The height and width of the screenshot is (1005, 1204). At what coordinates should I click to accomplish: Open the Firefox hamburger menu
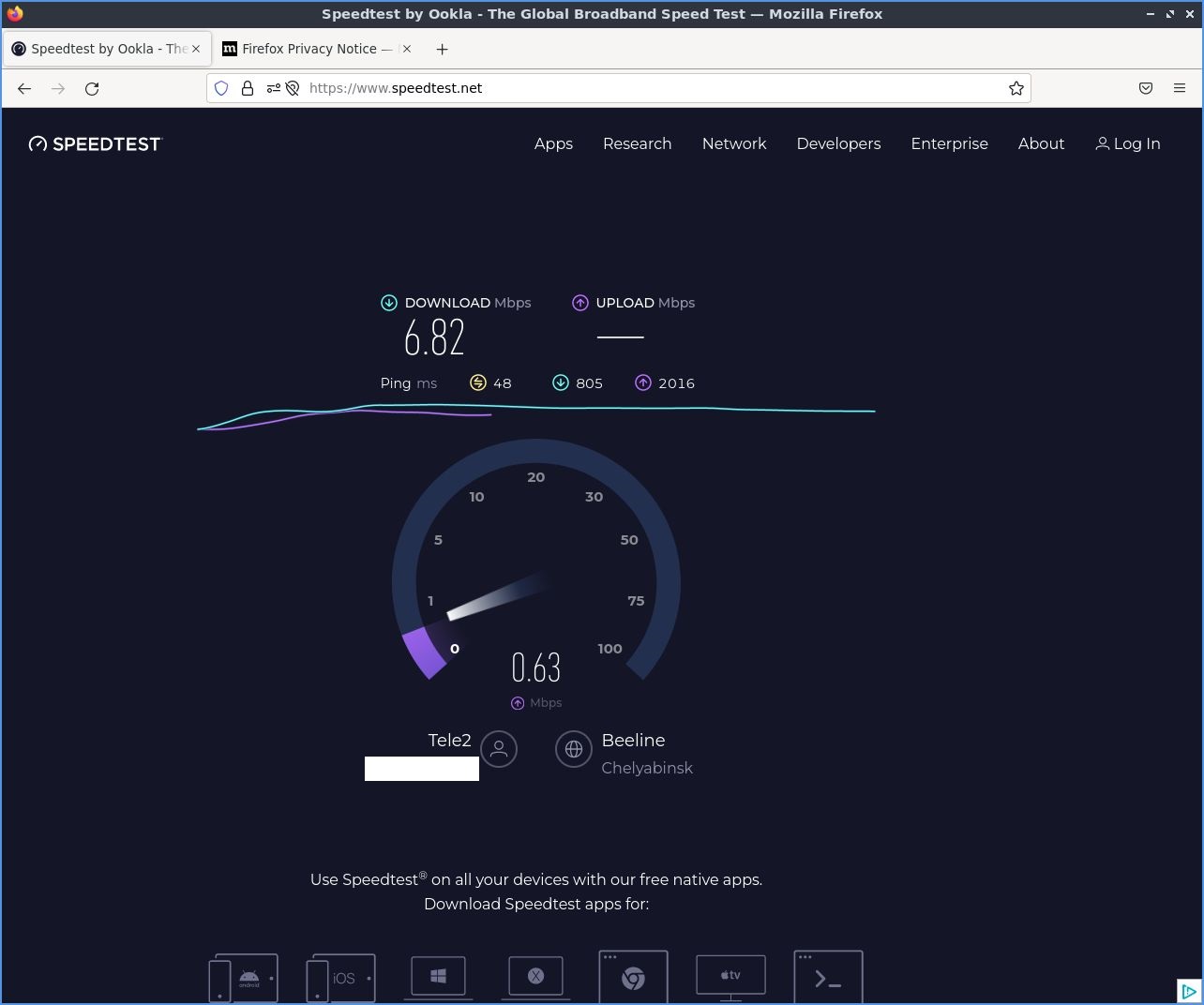click(x=1180, y=88)
